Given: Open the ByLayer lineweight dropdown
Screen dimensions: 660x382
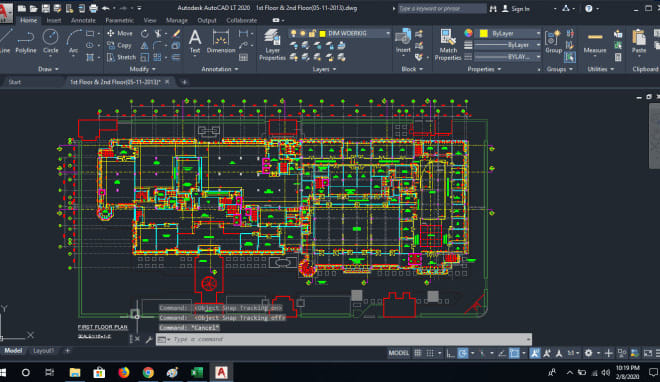Looking at the screenshot, I should pyautogui.click(x=508, y=45).
